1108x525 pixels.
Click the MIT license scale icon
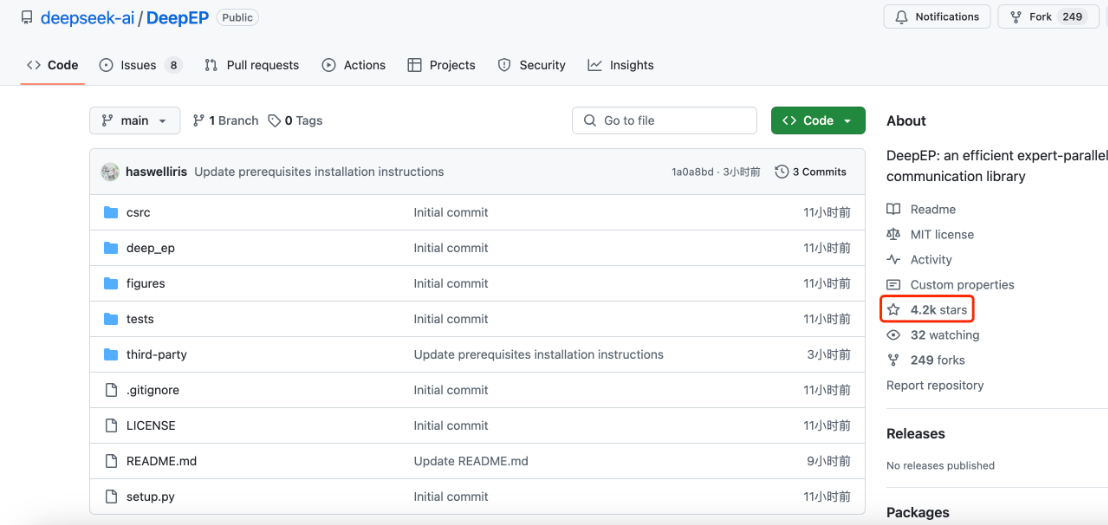[893, 234]
